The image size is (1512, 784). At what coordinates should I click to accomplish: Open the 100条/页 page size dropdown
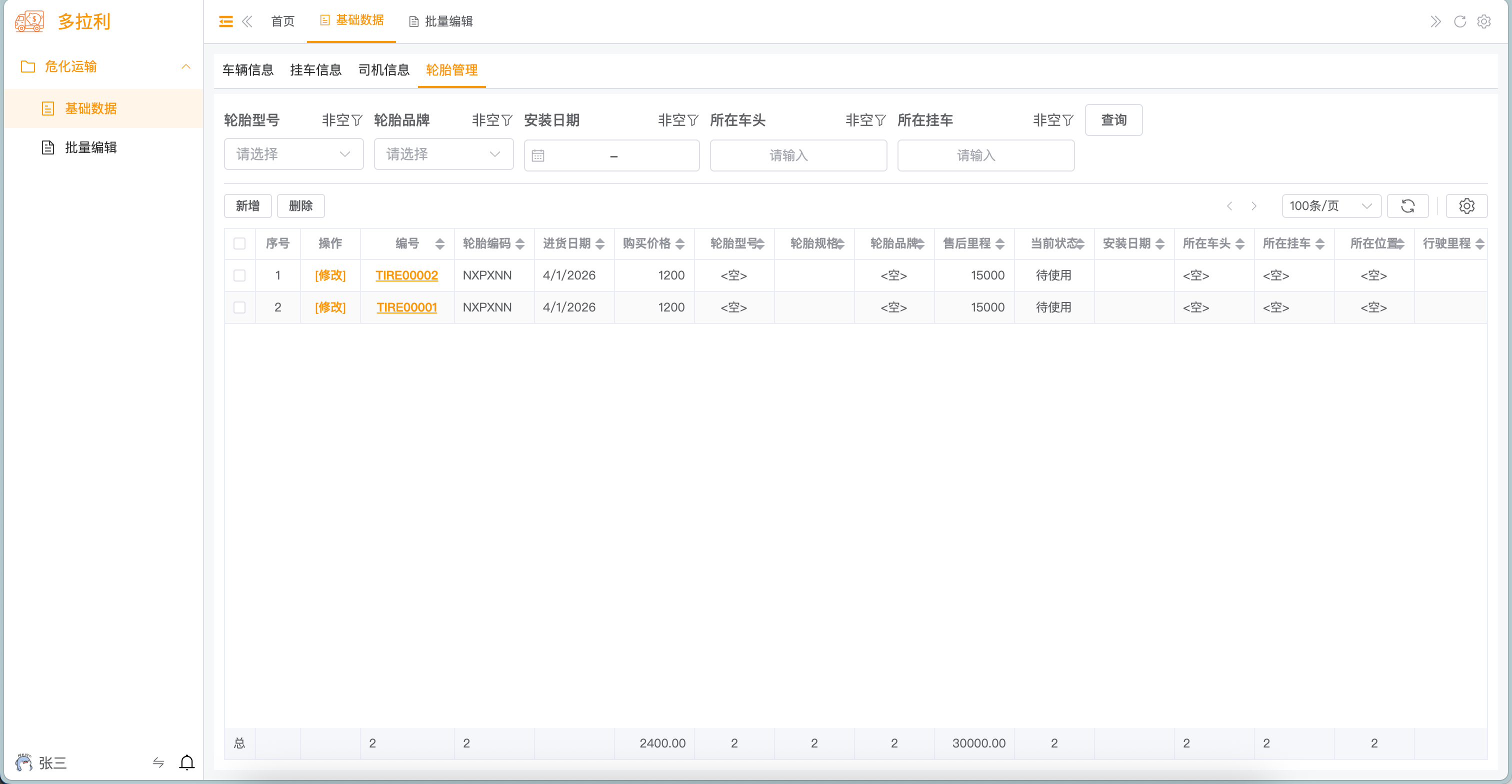point(1331,206)
